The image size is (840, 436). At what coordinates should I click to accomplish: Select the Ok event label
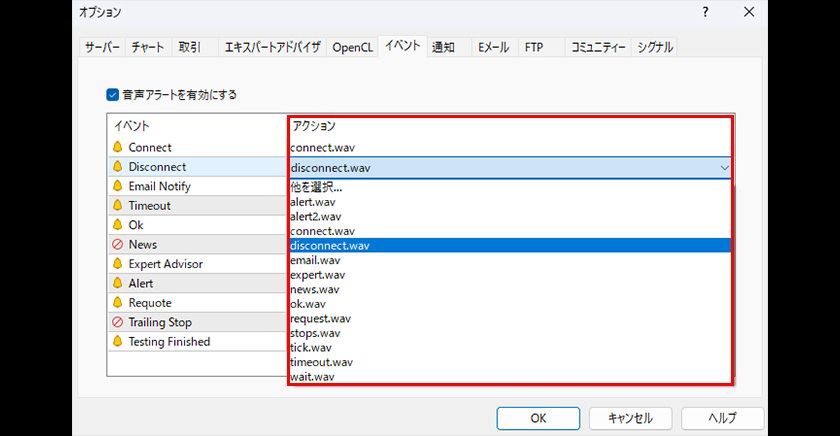coord(136,224)
